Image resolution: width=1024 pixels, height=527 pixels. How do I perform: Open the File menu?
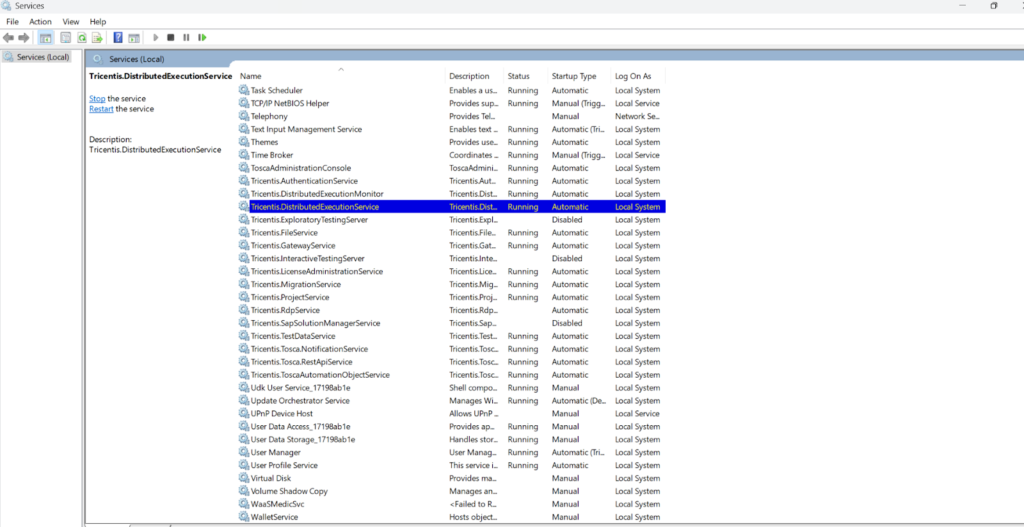point(12,22)
